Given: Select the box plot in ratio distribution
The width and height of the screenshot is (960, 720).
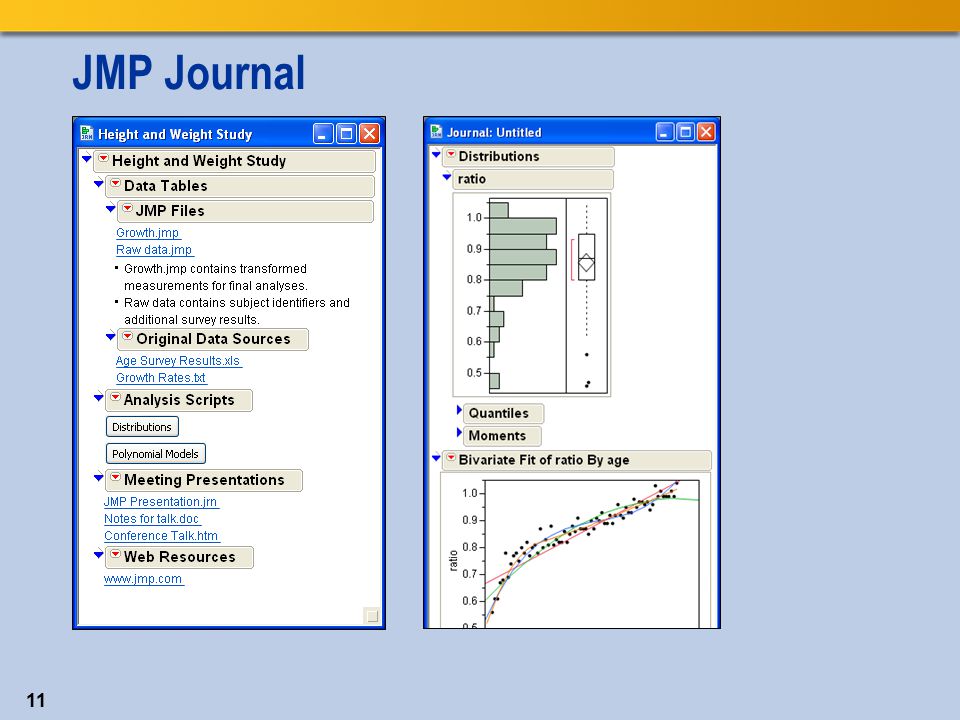Looking at the screenshot, I should click(x=587, y=257).
